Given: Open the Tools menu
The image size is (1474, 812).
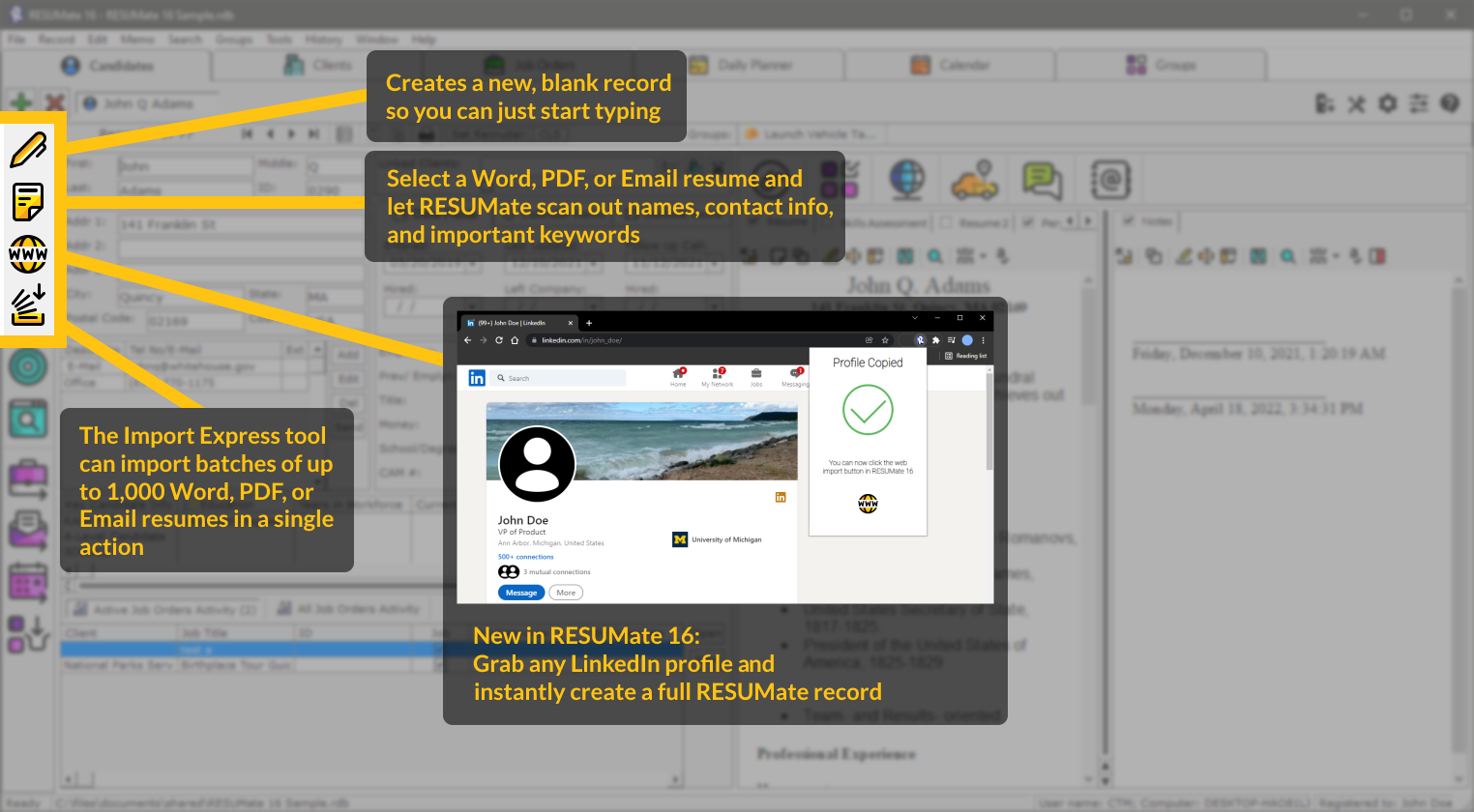Looking at the screenshot, I should (279, 40).
